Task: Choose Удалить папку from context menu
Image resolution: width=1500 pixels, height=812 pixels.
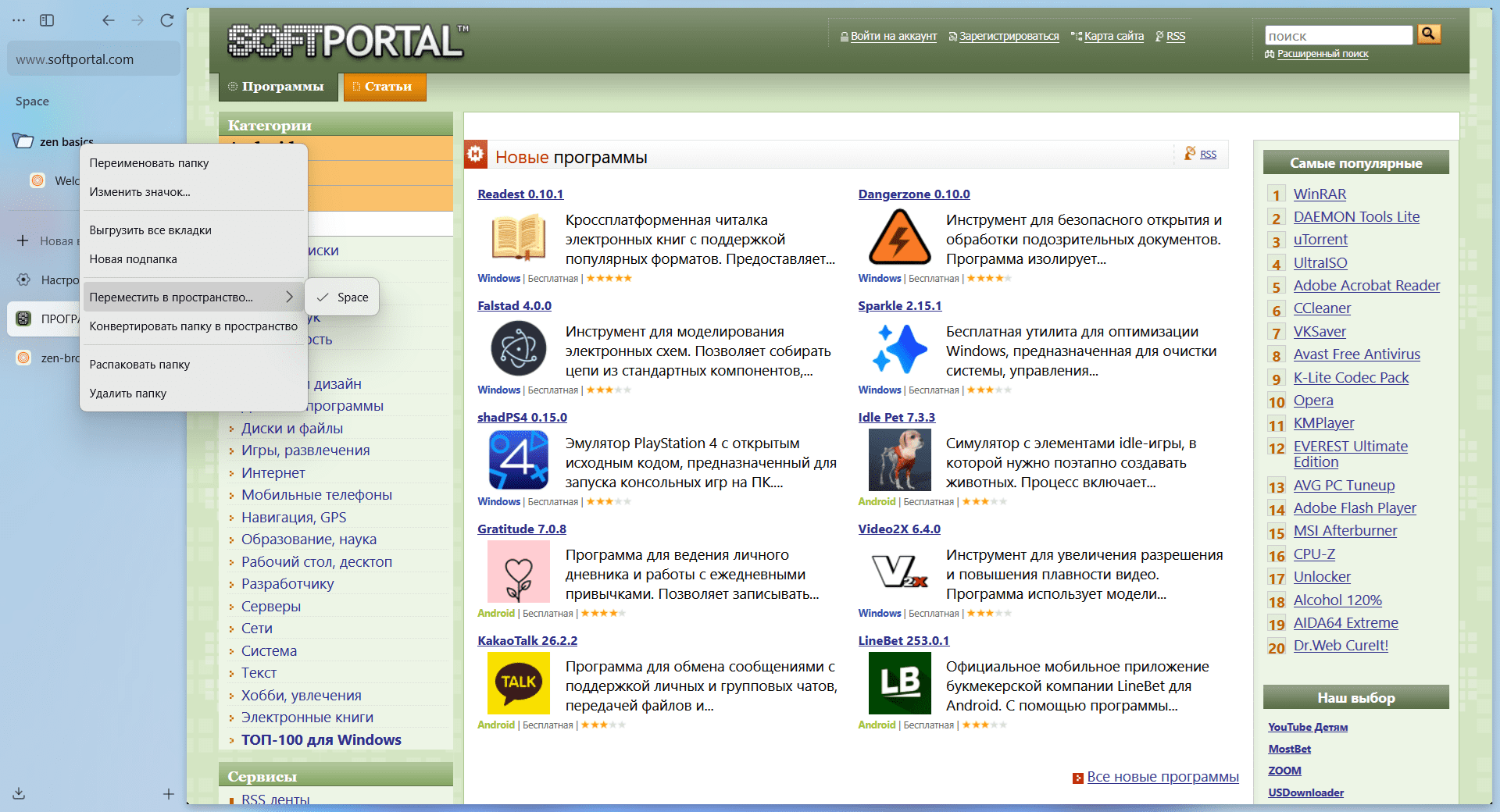Action: (192, 394)
